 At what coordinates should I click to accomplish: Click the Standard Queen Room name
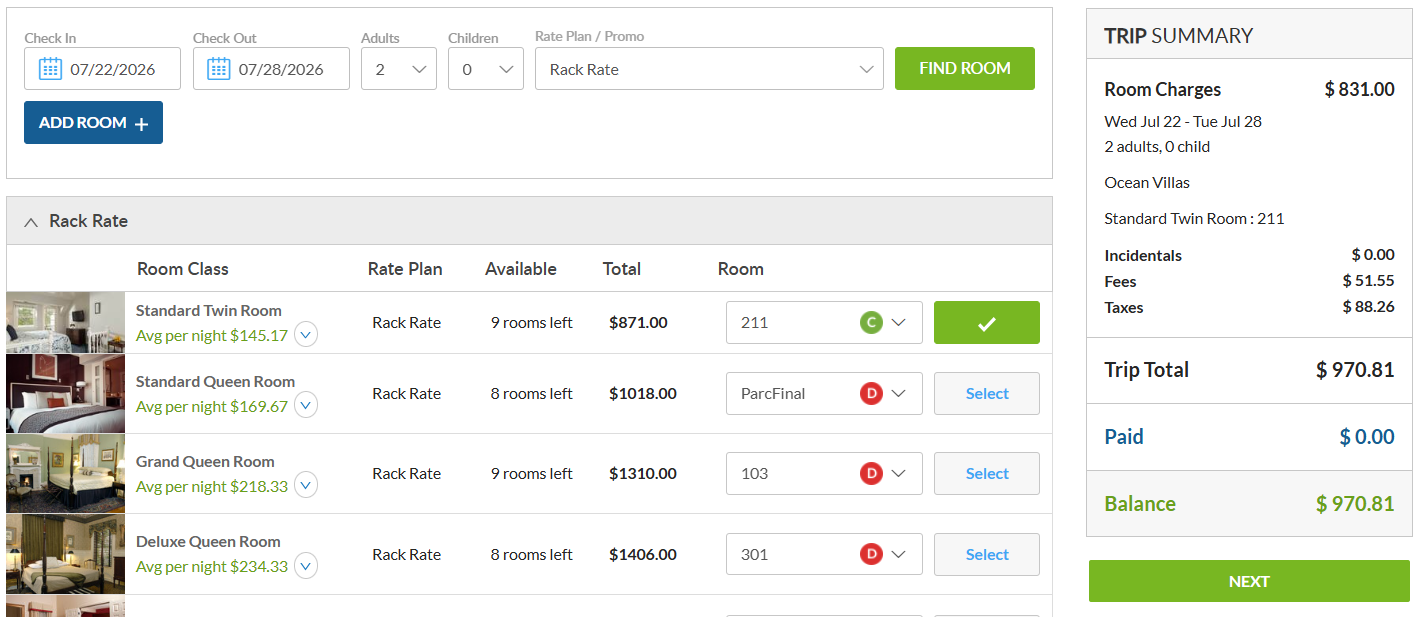tap(215, 381)
